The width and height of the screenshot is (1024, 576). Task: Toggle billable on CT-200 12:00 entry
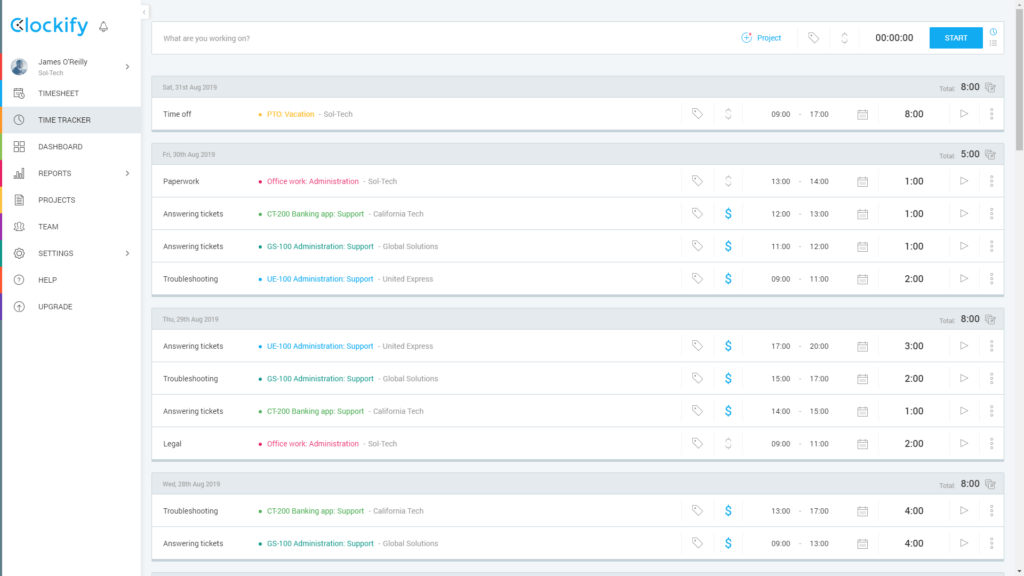[728, 214]
